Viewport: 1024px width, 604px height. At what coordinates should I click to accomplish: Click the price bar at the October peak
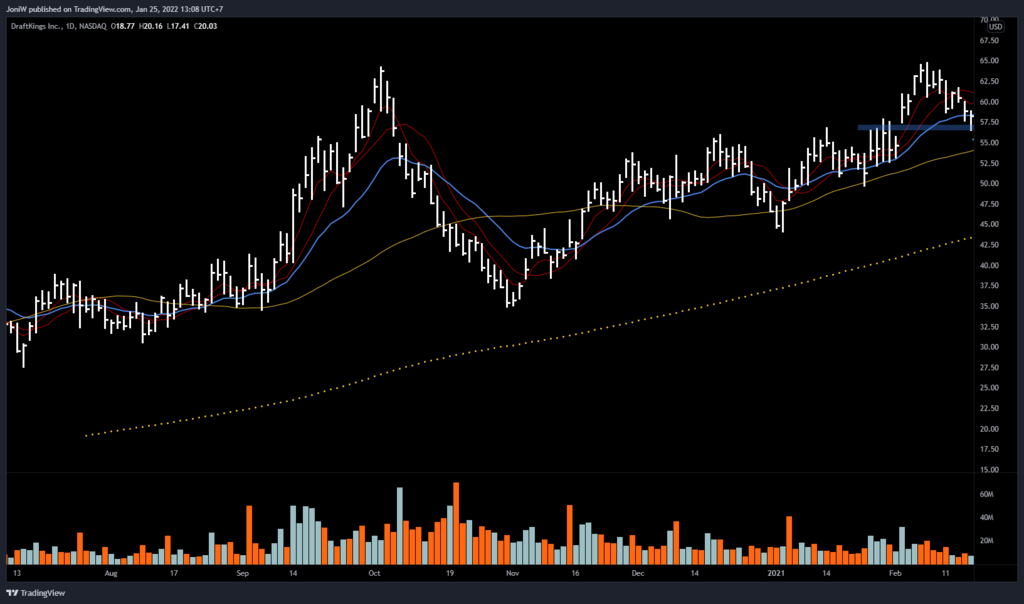point(381,85)
